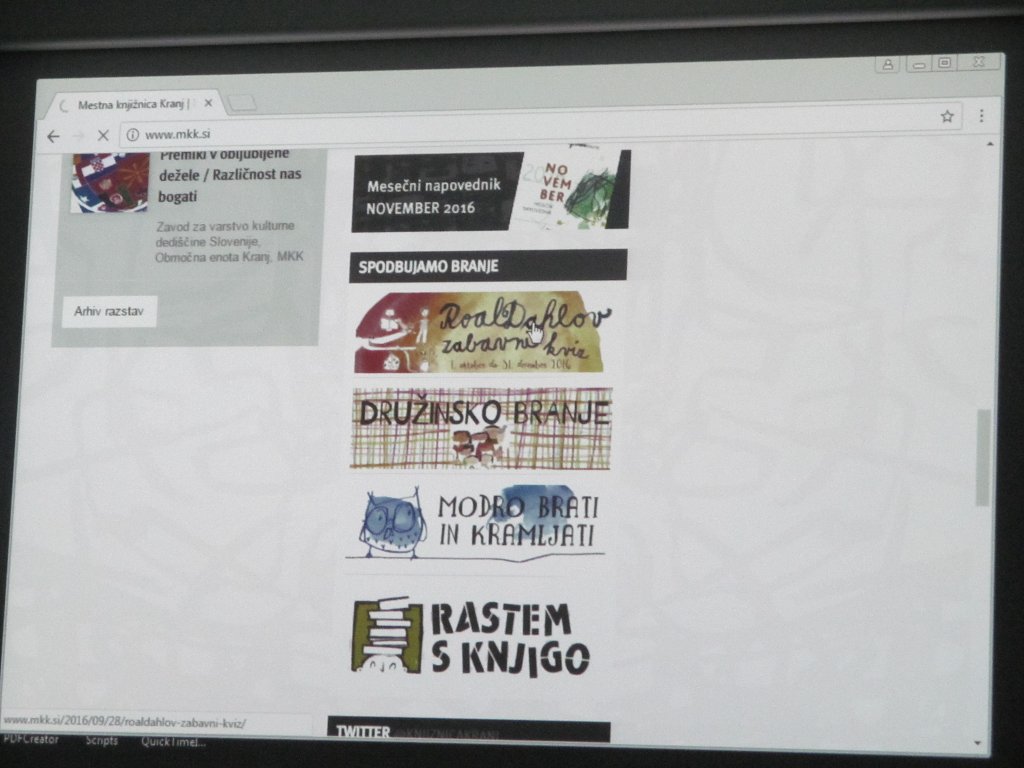Image resolution: width=1024 pixels, height=768 pixels.
Task: Click the Twitter section header
Action: (469, 730)
